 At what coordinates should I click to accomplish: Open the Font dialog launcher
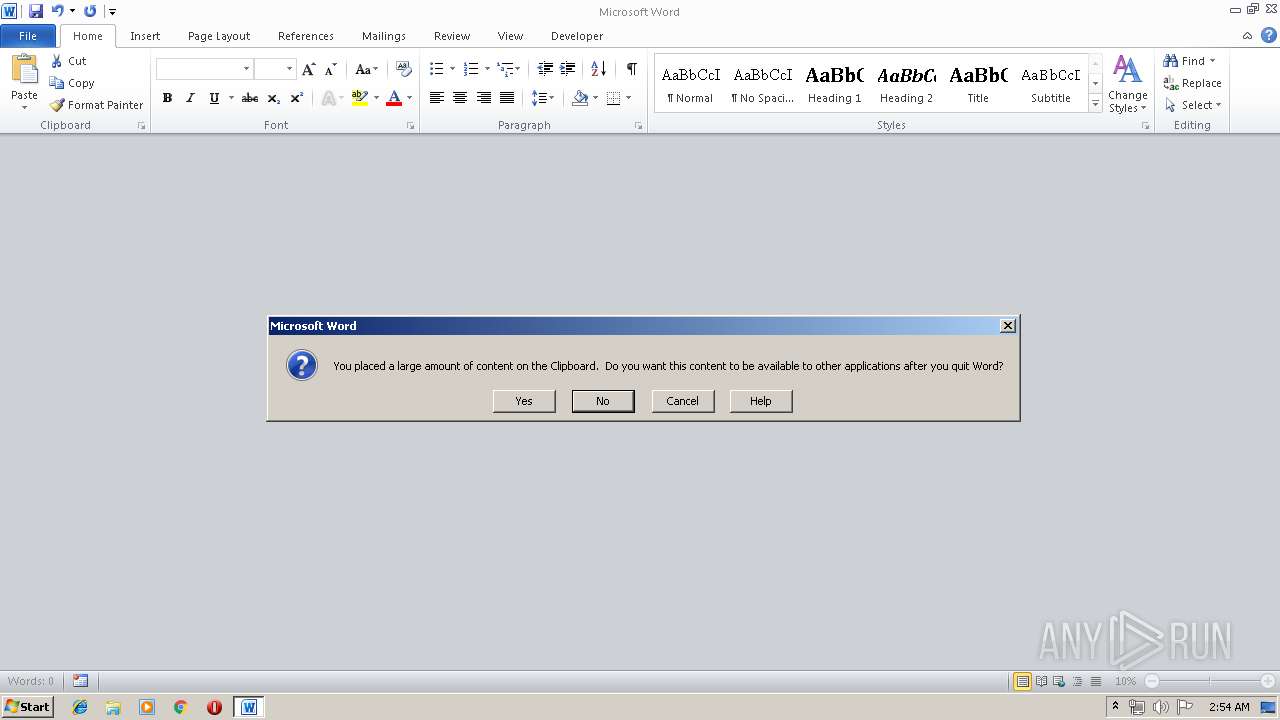coord(410,126)
